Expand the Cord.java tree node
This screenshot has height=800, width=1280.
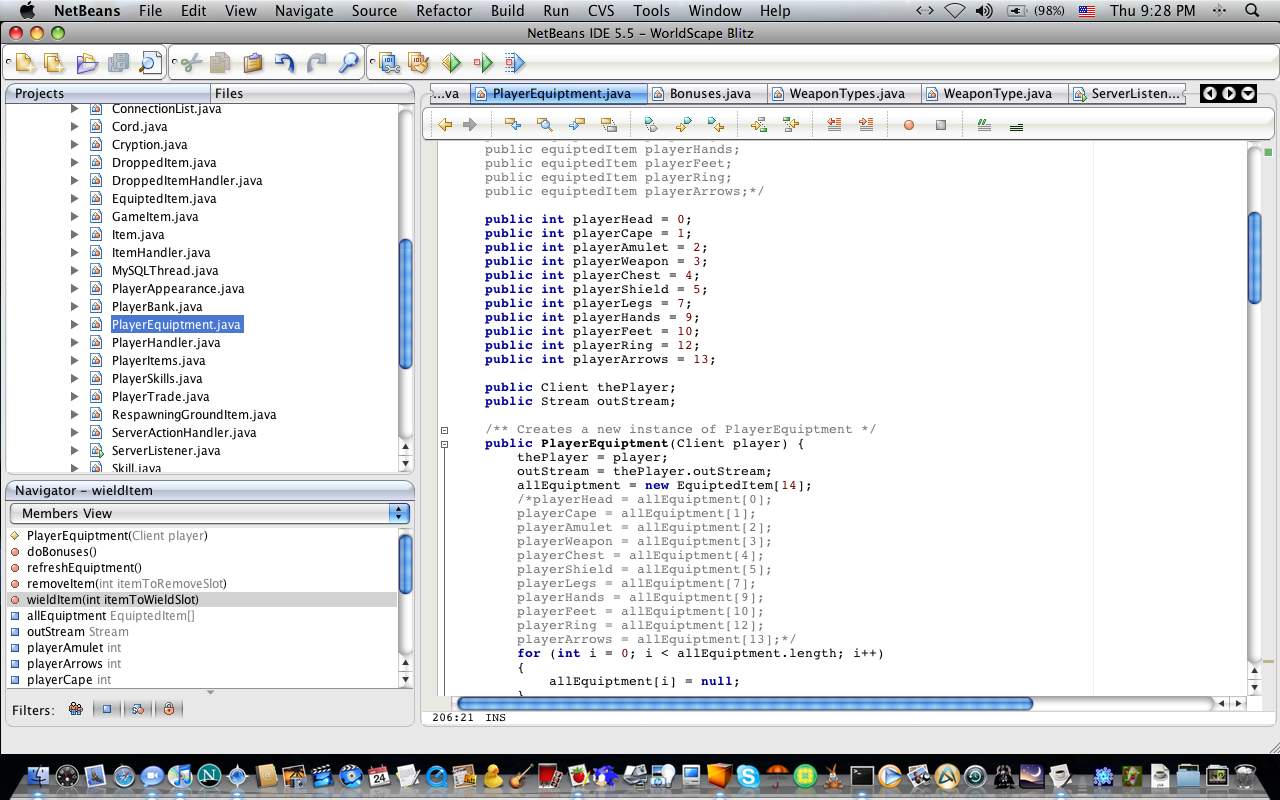pyautogui.click(x=74, y=127)
